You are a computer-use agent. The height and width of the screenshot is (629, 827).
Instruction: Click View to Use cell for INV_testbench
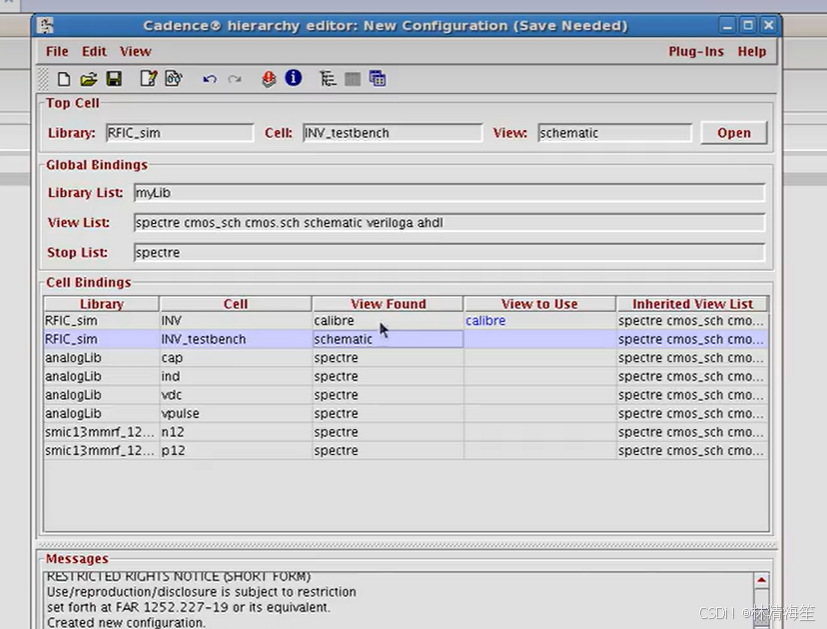tap(540, 339)
